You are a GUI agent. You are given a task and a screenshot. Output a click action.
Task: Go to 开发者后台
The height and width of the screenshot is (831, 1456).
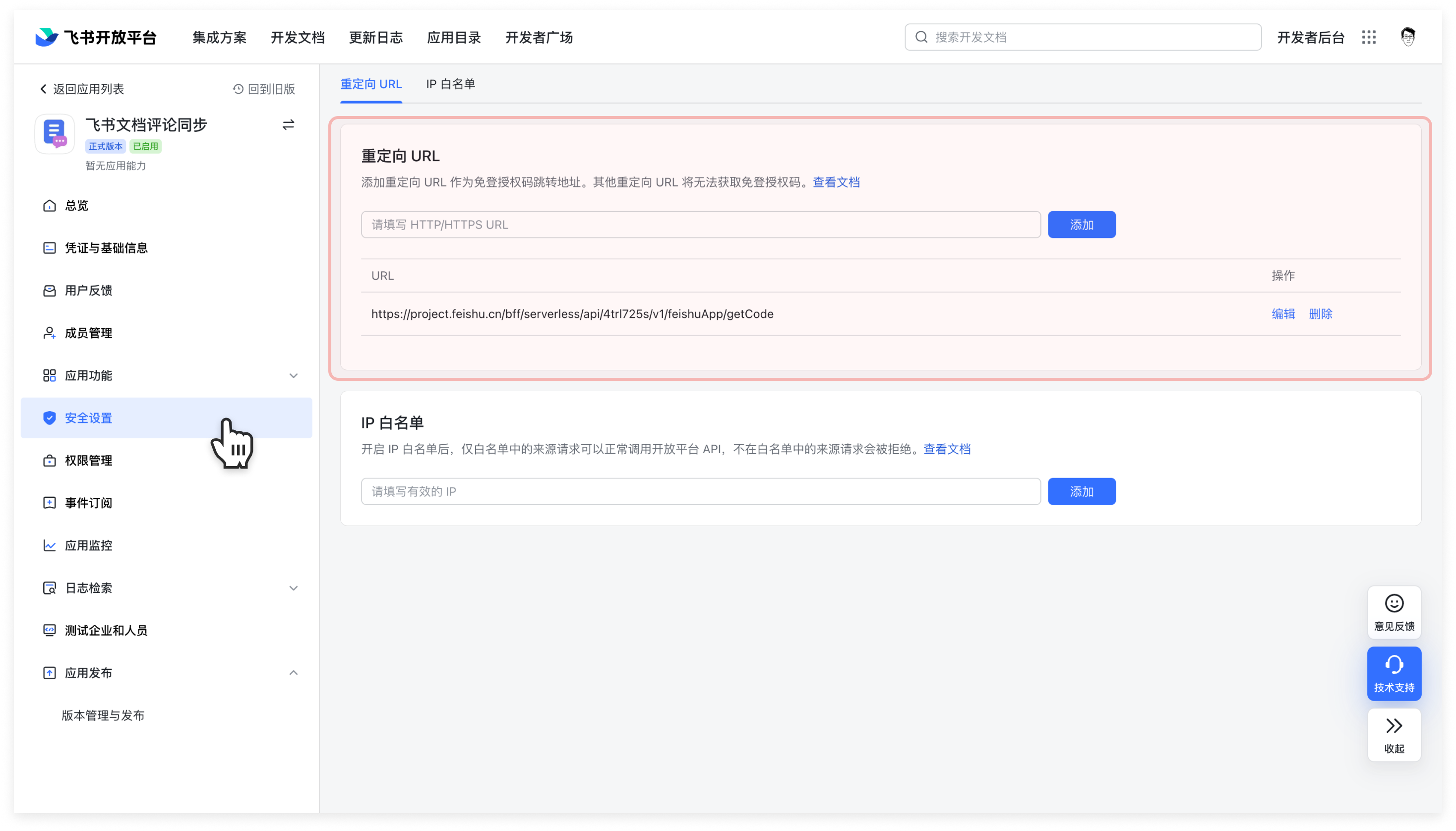(1311, 38)
